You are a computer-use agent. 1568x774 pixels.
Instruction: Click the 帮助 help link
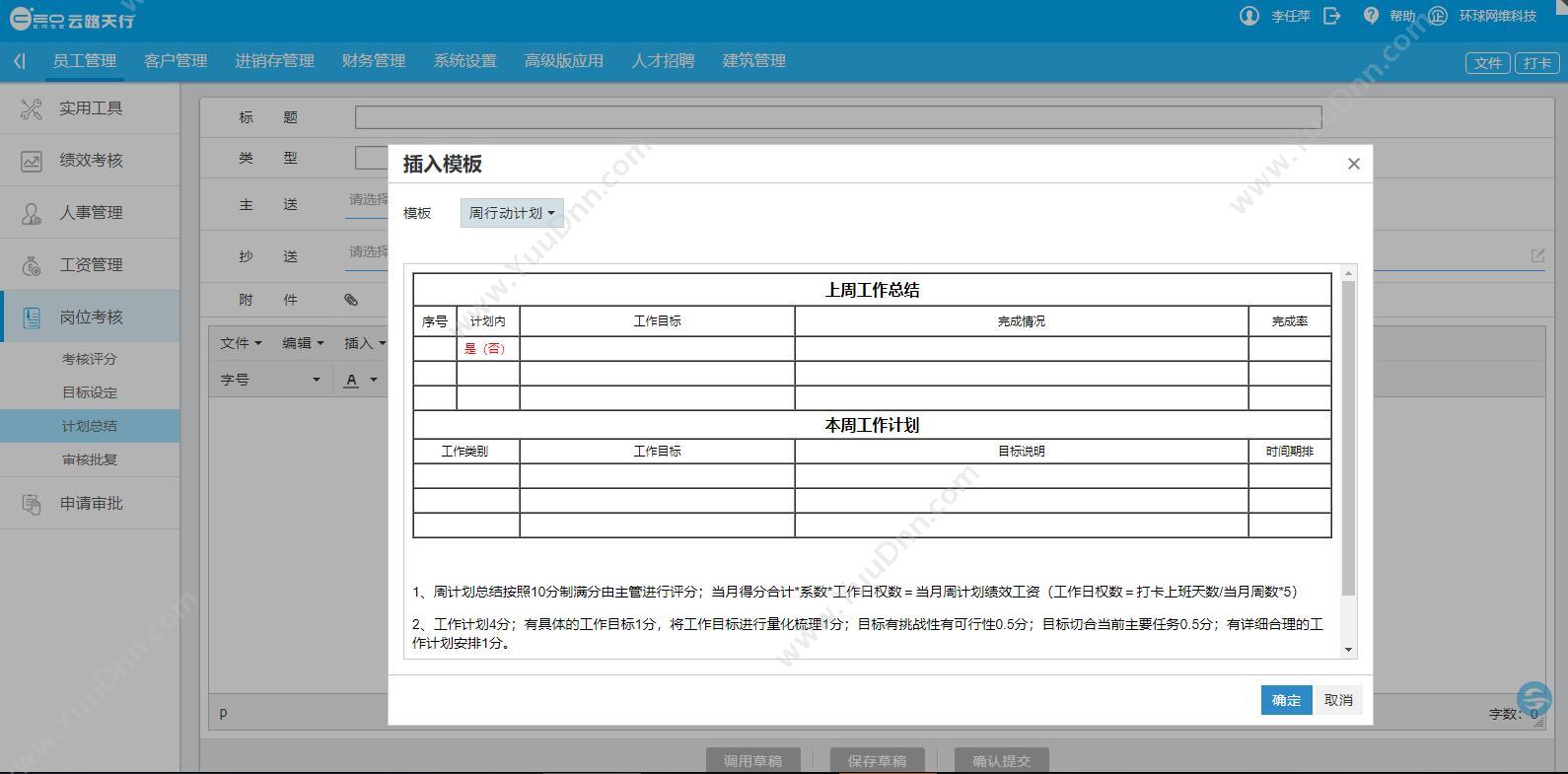click(1402, 16)
